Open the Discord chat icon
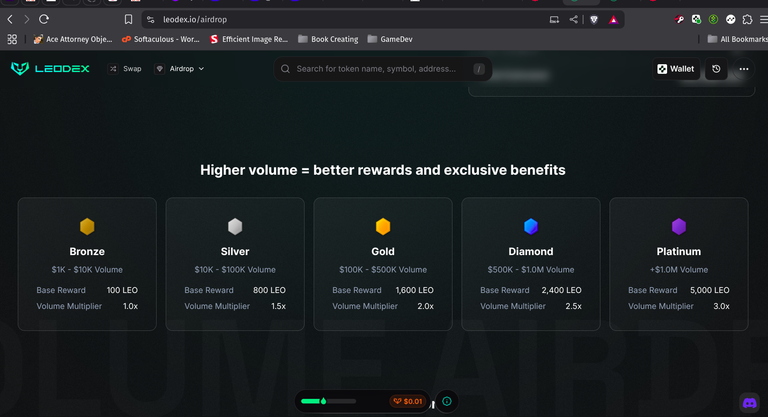This screenshot has height=417, width=768. (749, 403)
